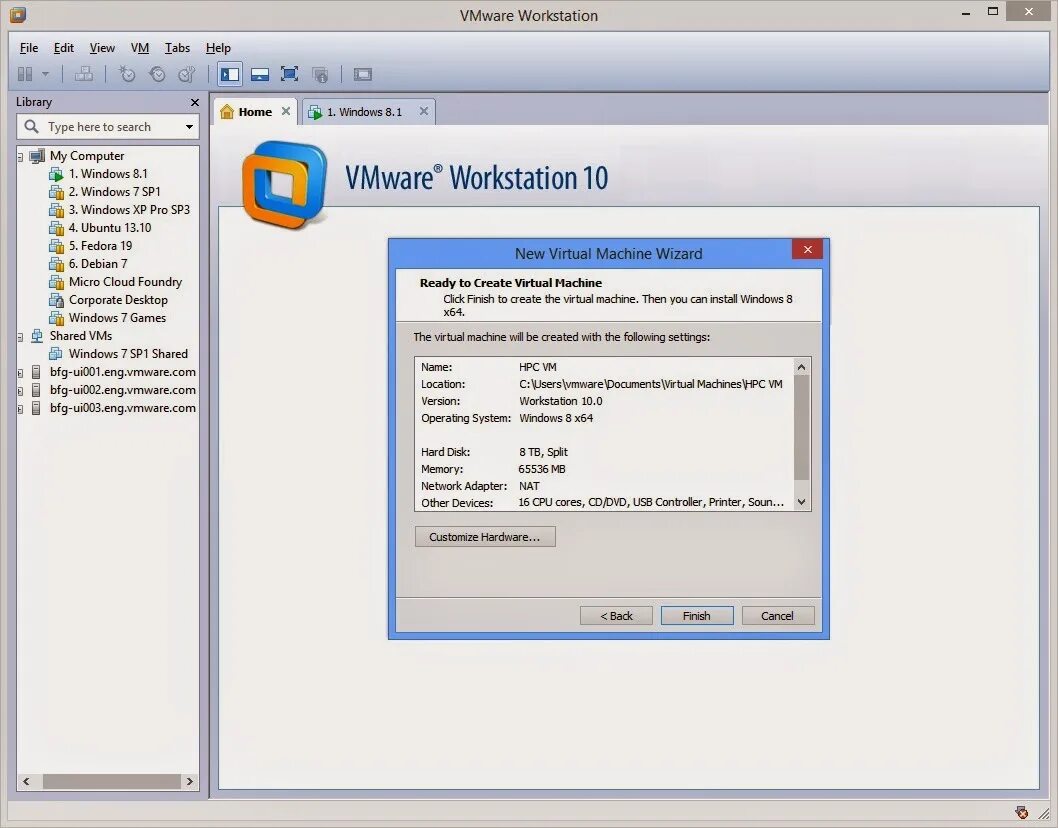
Task: Open the Edit menu
Action: click(x=63, y=48)
